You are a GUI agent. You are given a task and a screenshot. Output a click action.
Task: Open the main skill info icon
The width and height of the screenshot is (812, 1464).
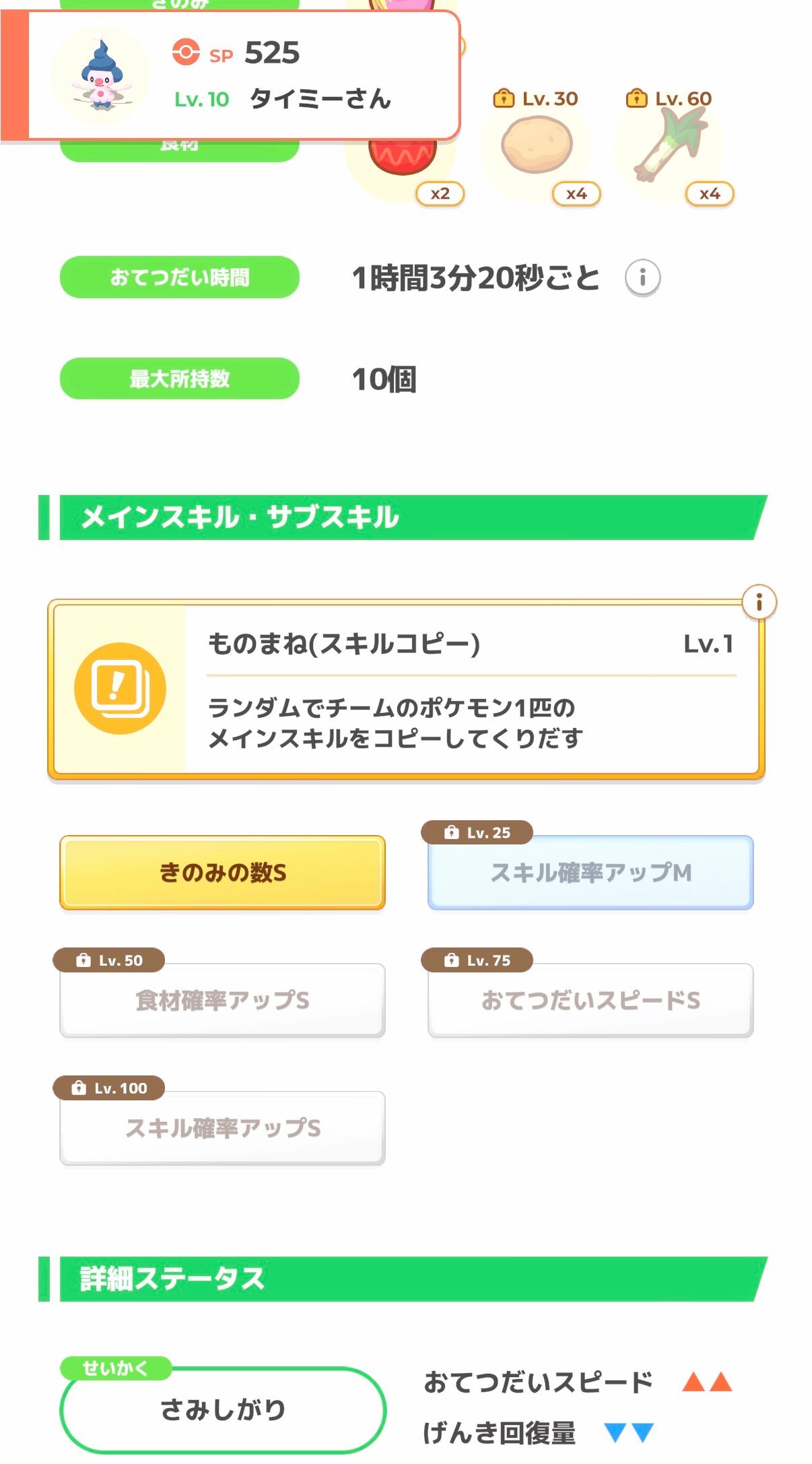pyautogui.click(x=759, y=602)
